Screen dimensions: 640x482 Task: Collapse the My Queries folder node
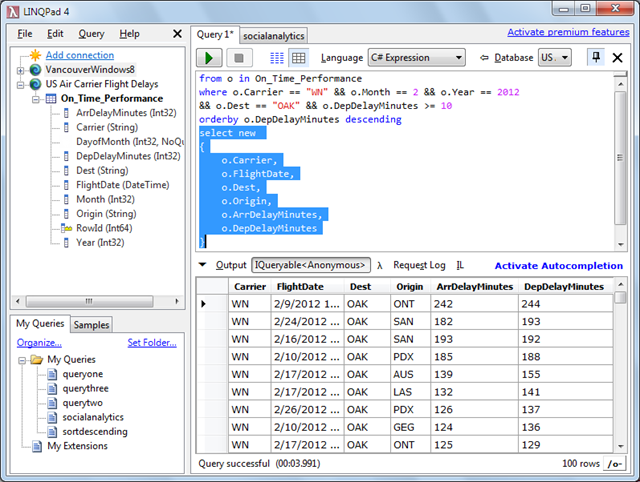tap(22, 360)
